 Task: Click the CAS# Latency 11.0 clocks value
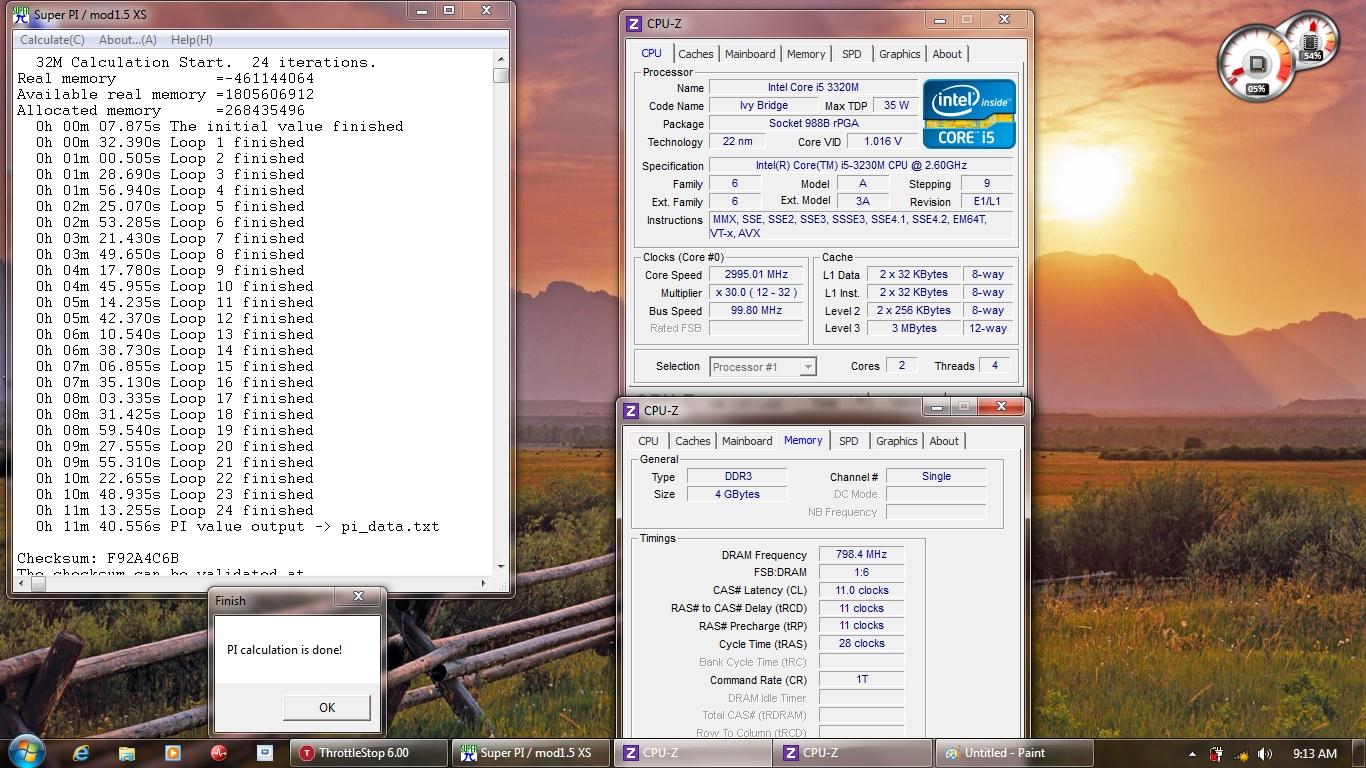861,590
